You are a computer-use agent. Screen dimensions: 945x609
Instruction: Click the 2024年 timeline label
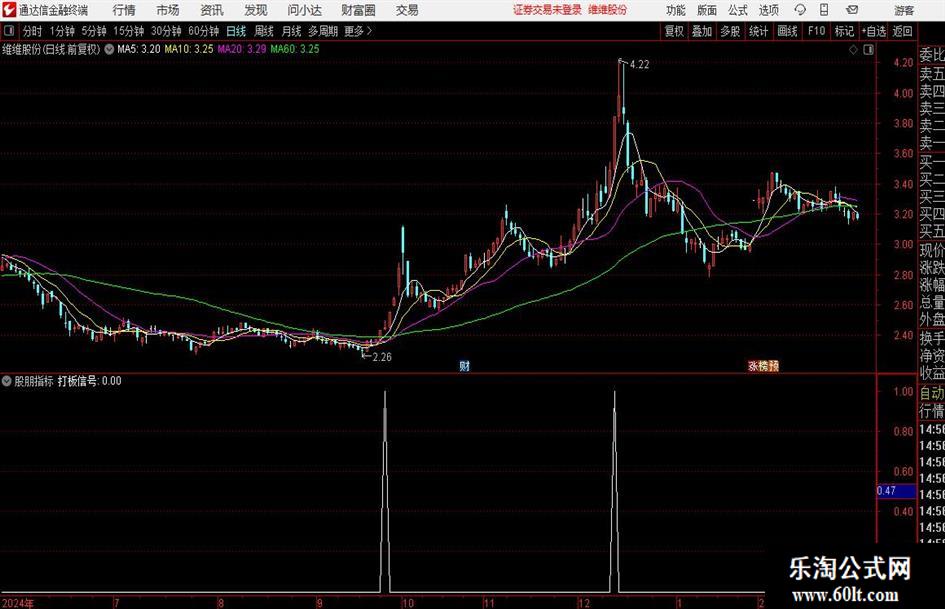pos(18,603)
